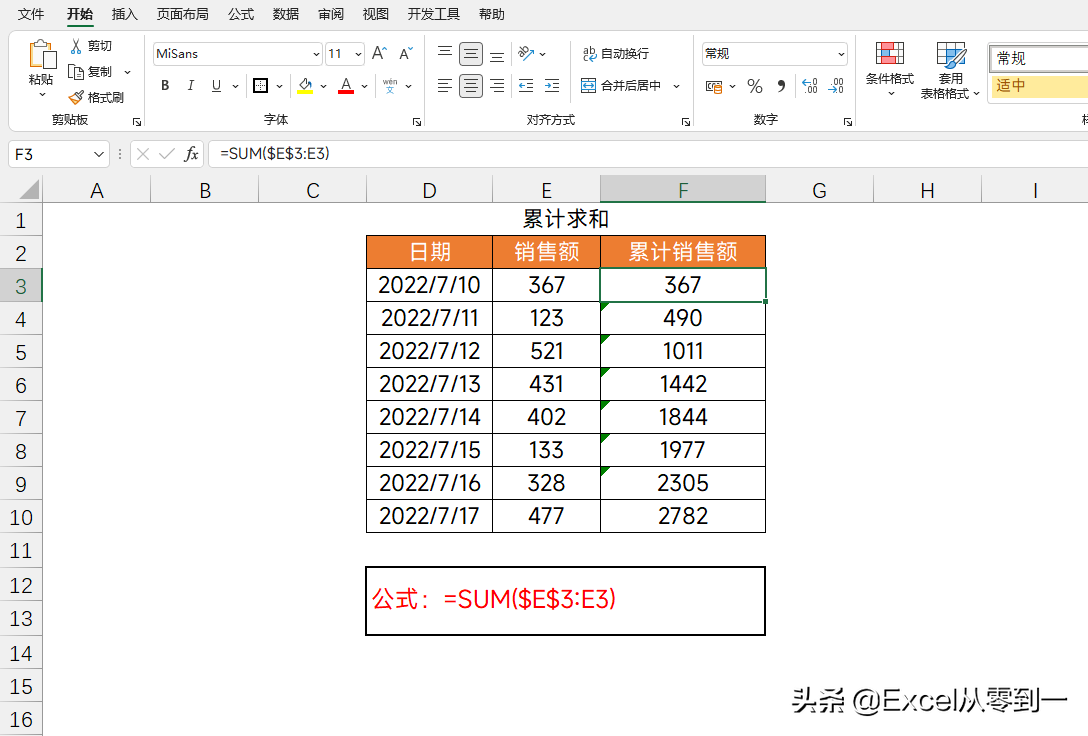Open the MiSans font name dropdown
Viewport: 1088px width, 736px height.
[316, 53]
